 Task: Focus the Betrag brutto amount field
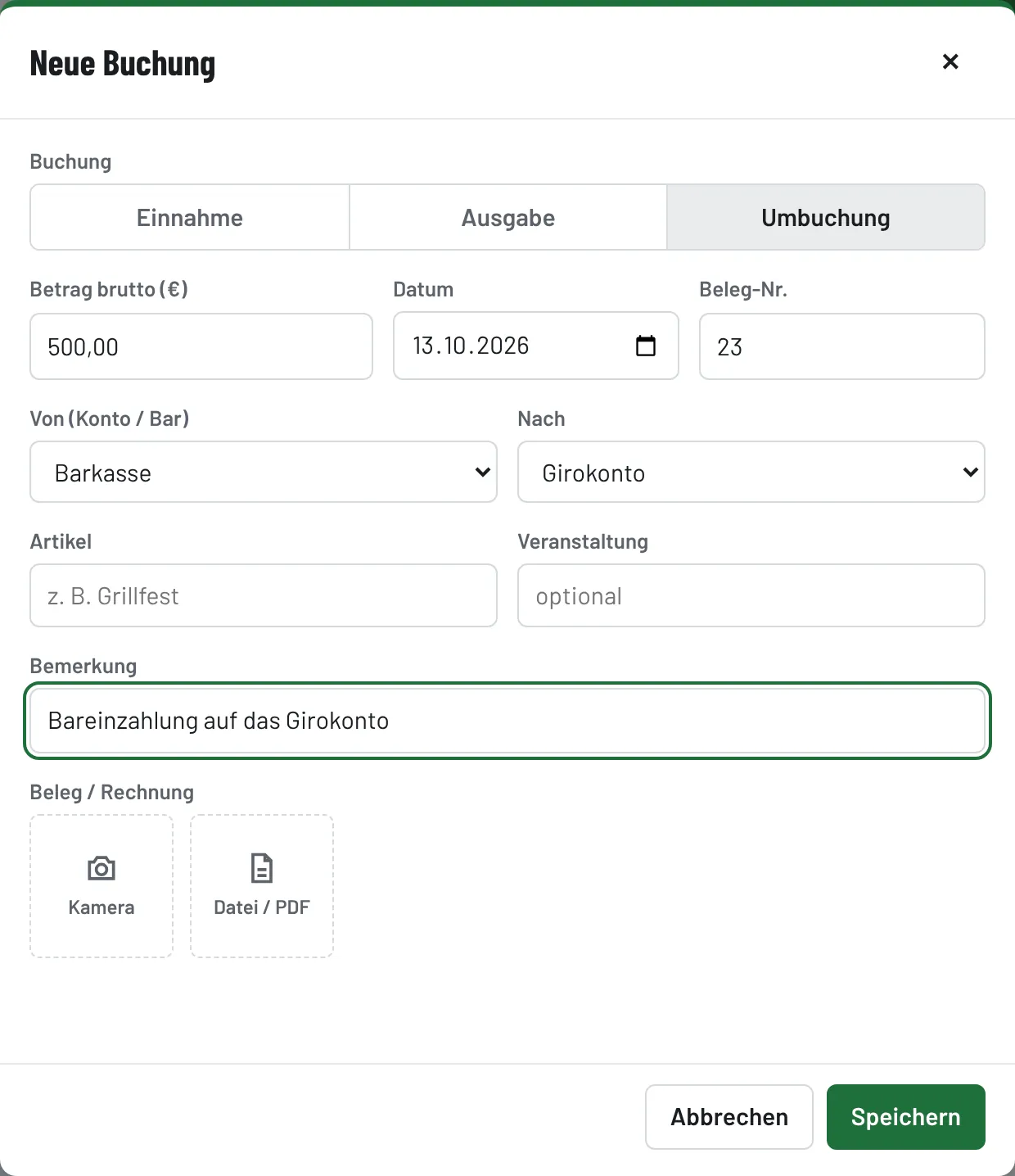[201, 346]
